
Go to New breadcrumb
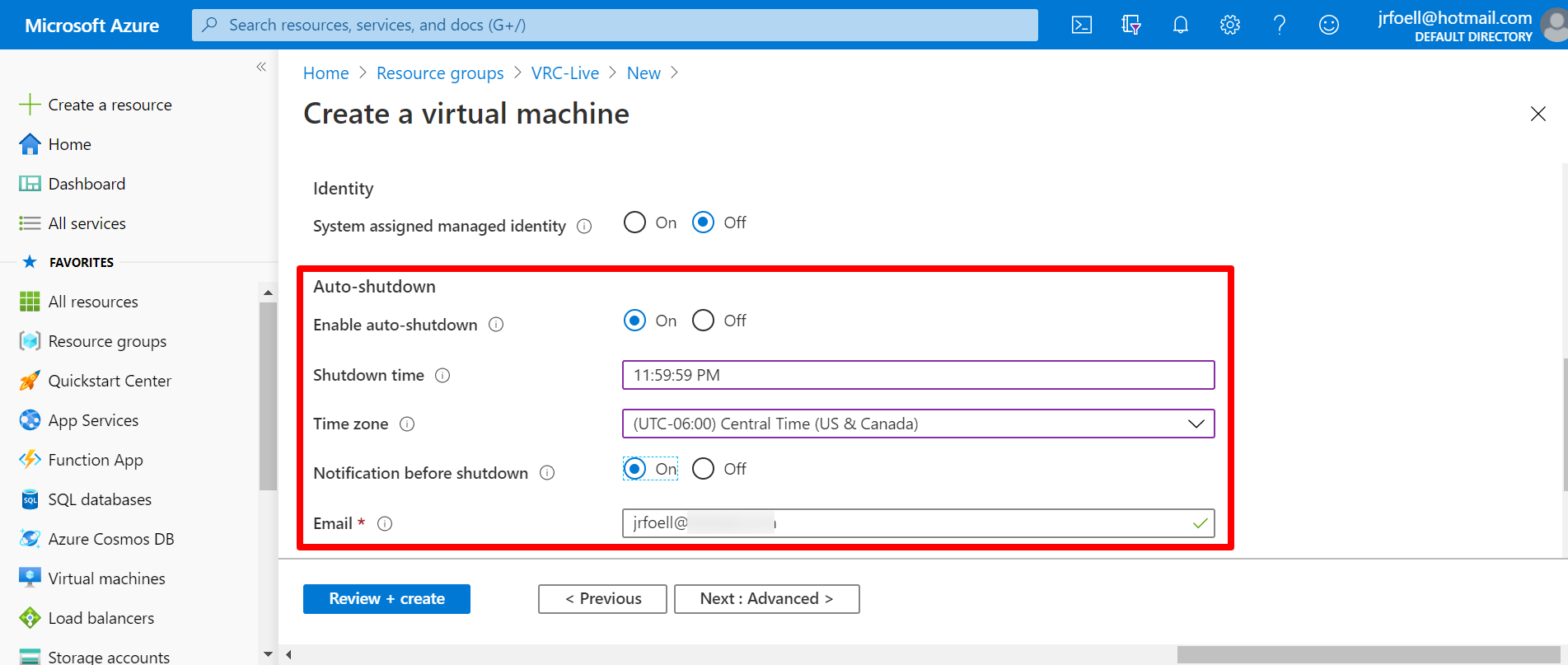(x=644, y=73)
